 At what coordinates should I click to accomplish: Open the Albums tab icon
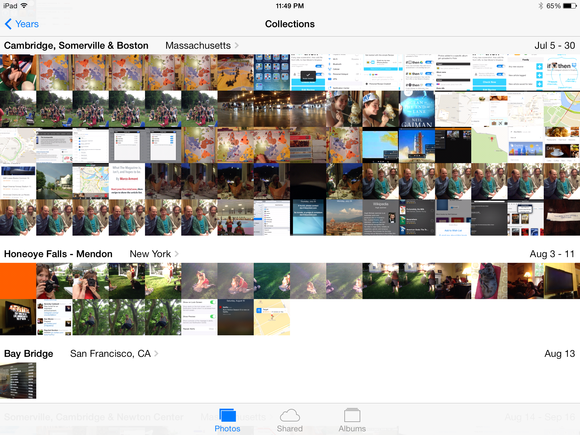point(352,415)
